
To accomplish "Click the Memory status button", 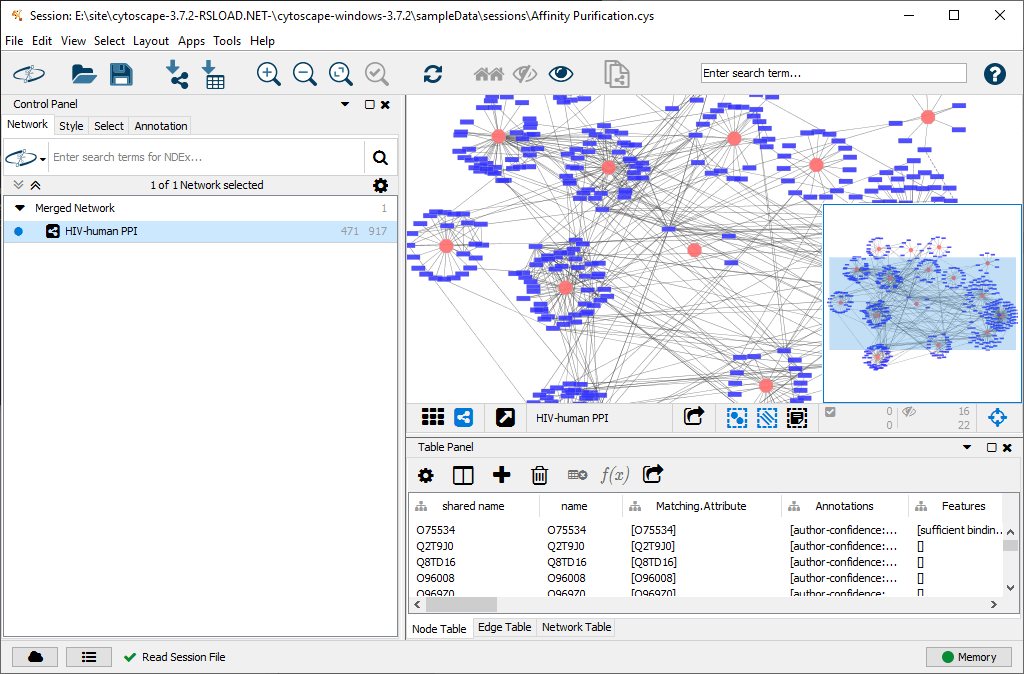I will (x=968, y=657).
